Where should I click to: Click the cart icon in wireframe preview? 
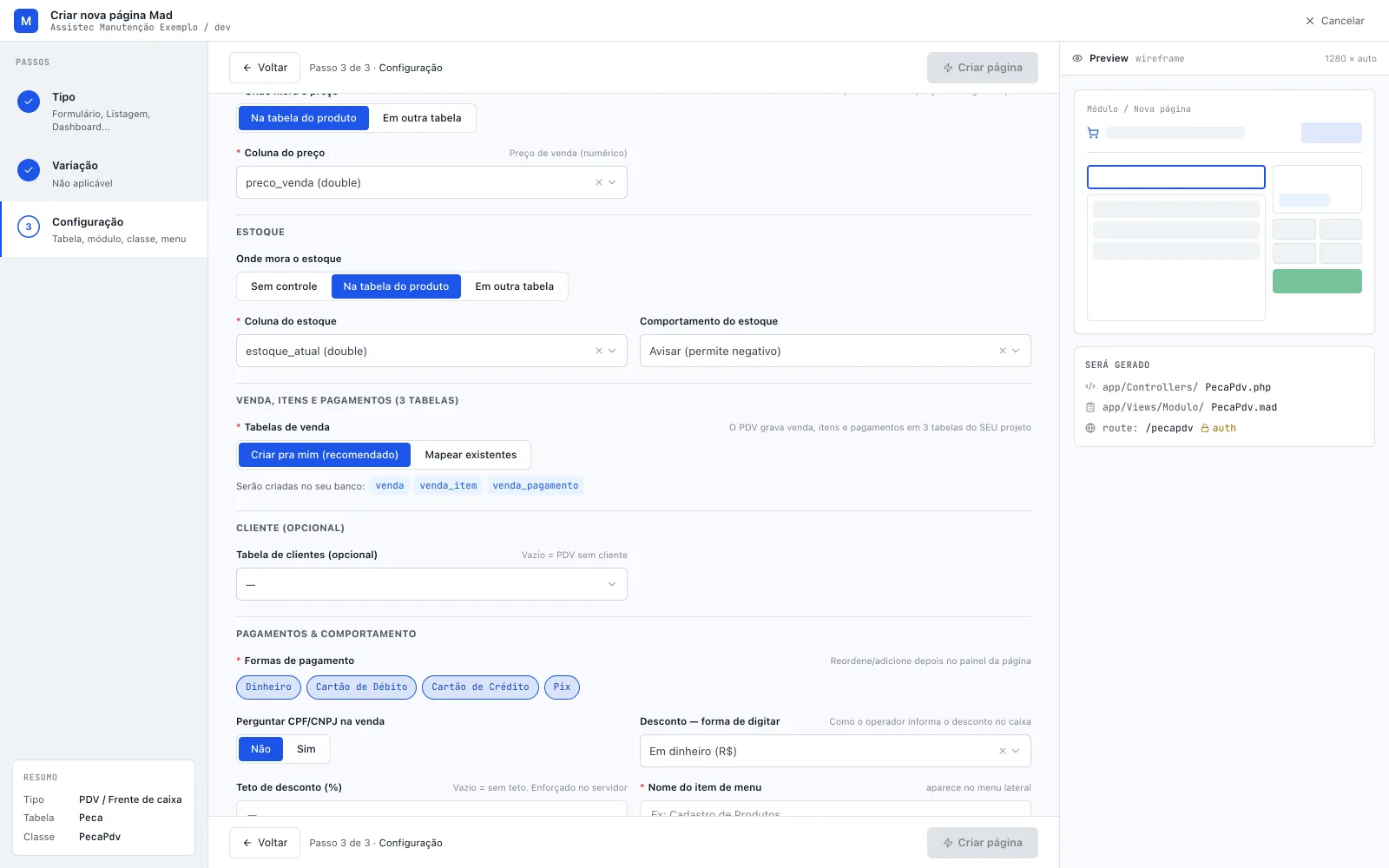(1093, 133)
